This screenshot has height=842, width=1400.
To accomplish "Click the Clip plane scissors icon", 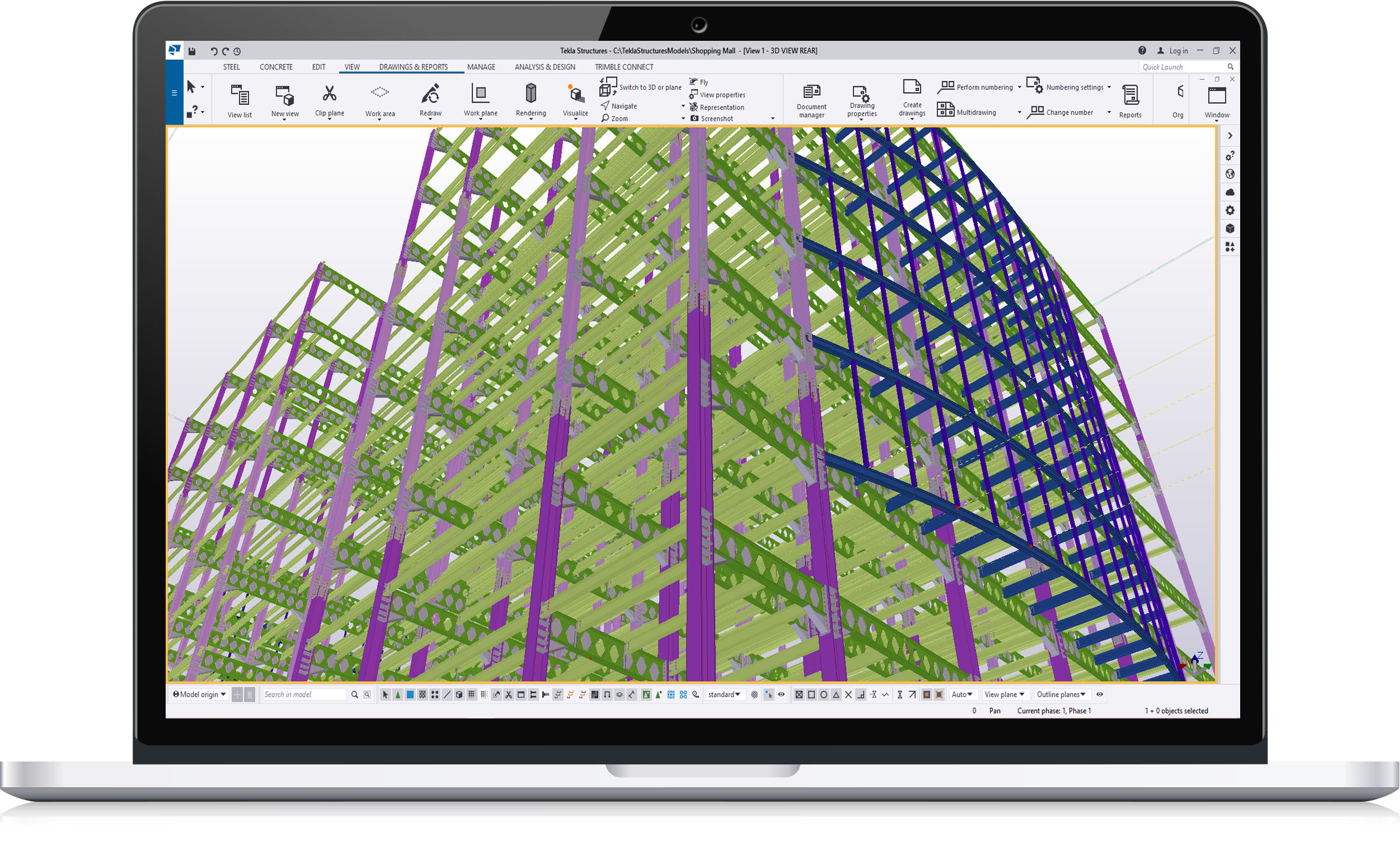I will click(329, 93).
